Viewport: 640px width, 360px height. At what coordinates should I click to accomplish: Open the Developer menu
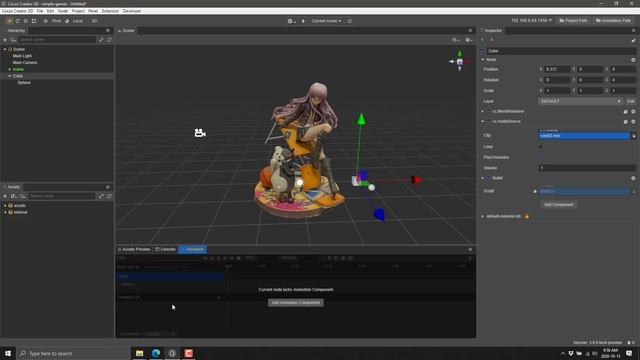(132, 11)
